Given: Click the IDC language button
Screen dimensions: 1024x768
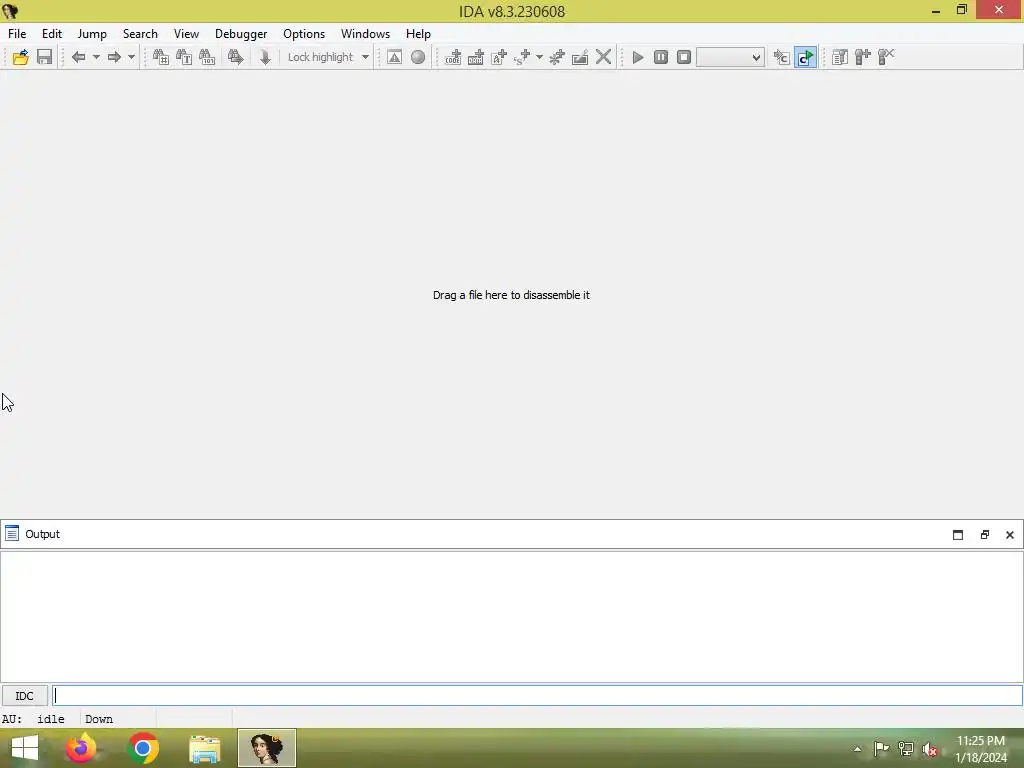Looking at the screenshot, I should [x=24, y=696].
